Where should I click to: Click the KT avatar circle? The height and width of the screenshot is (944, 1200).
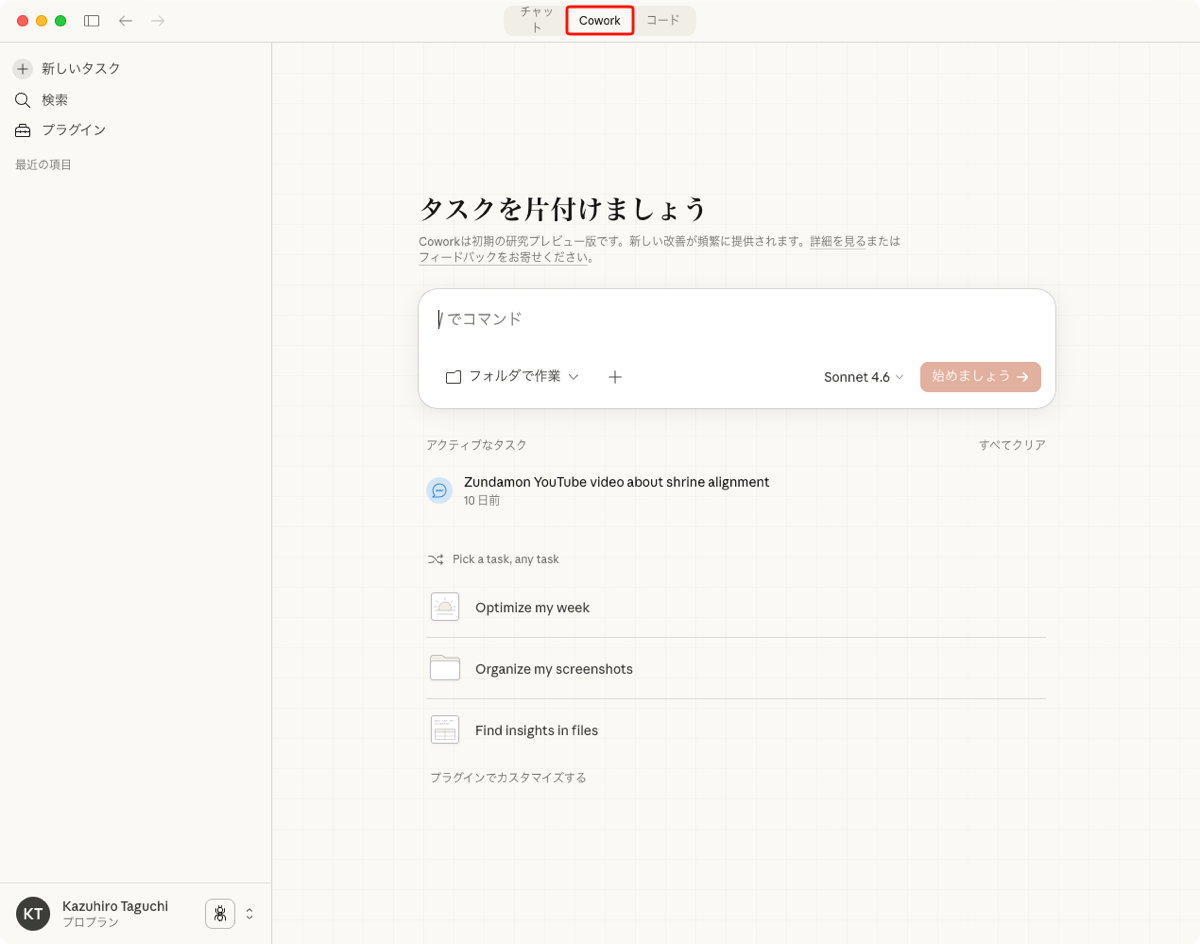[33, 913]
